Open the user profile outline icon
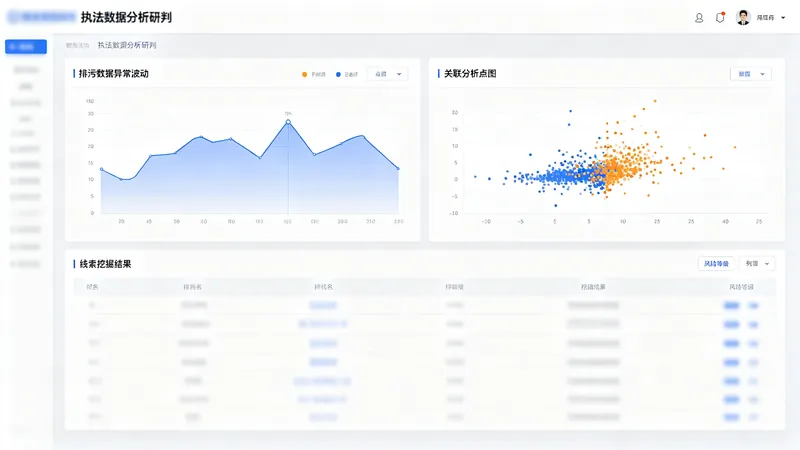The image size is (800, 450). (x=699, y=18)
